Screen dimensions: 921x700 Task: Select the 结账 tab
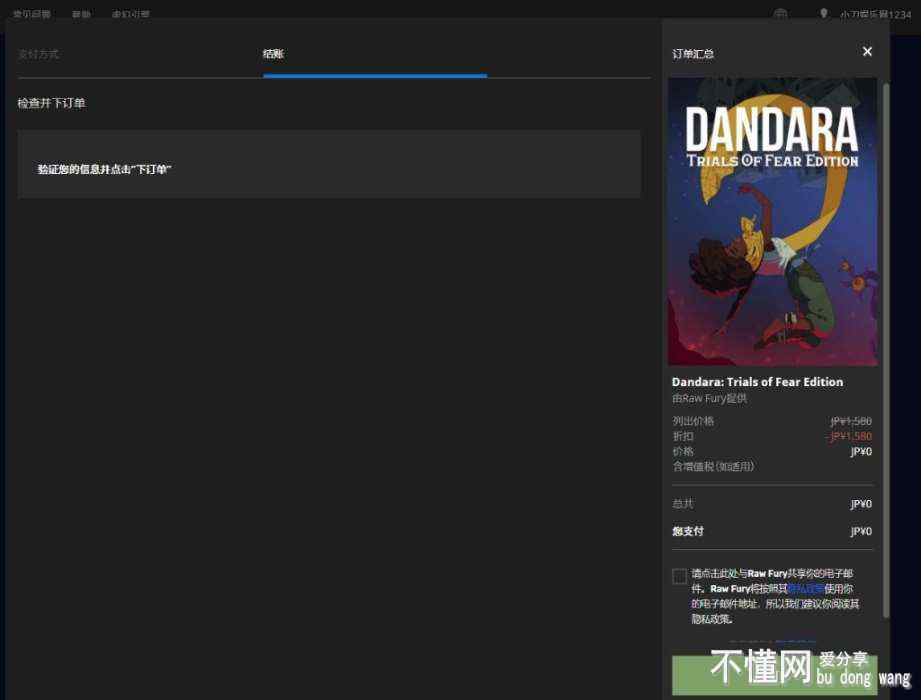click(x=273, y=54)
